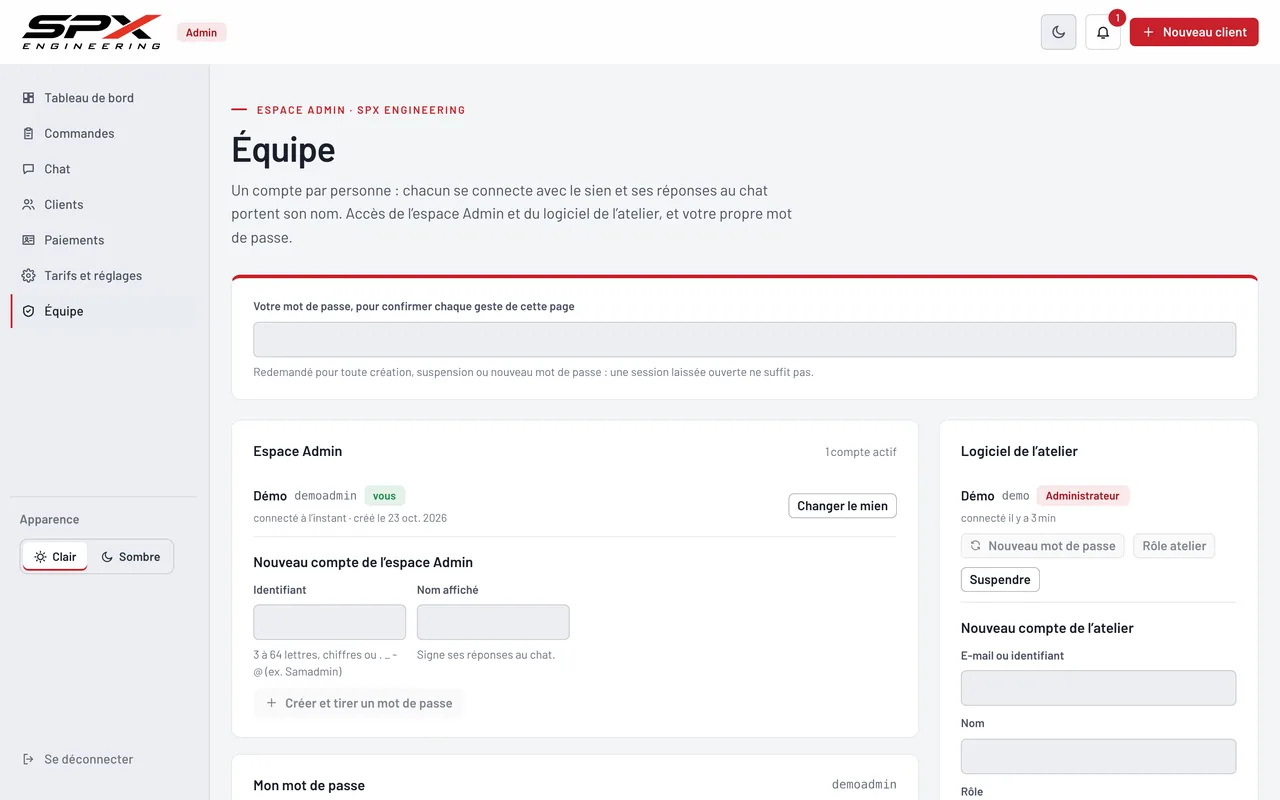Image resolution: width=1280 pixels, height=800 pixels.
Task: Click the Rôle atelier button
Action: [1174, 546]
